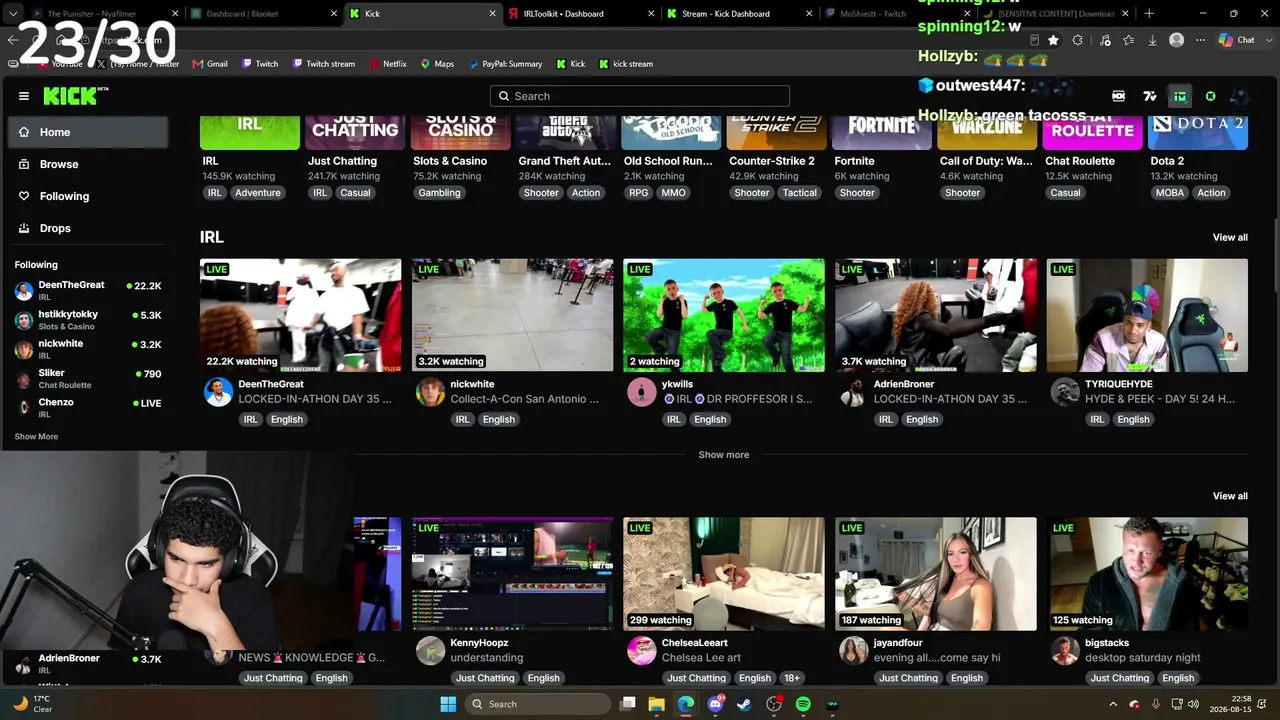Open the Windows Start menu
This screenshot has height=720, width=1280.
click(448, 704)
